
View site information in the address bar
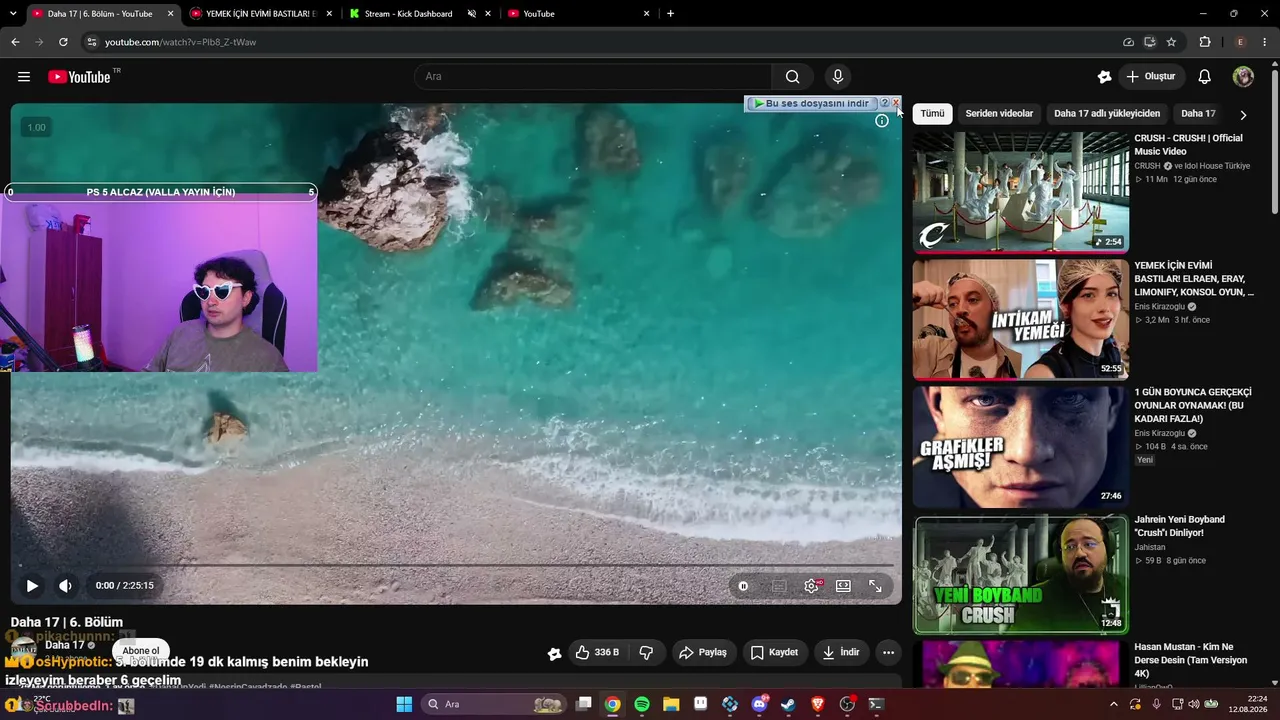[92, 42]
